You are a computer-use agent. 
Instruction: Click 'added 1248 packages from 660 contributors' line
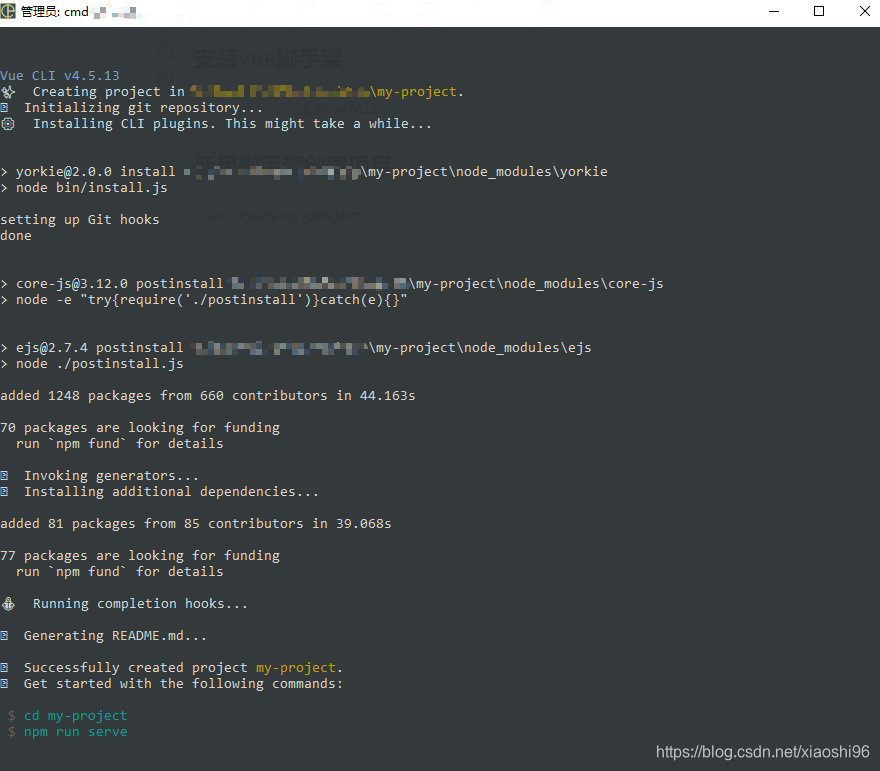click(208, 396)
